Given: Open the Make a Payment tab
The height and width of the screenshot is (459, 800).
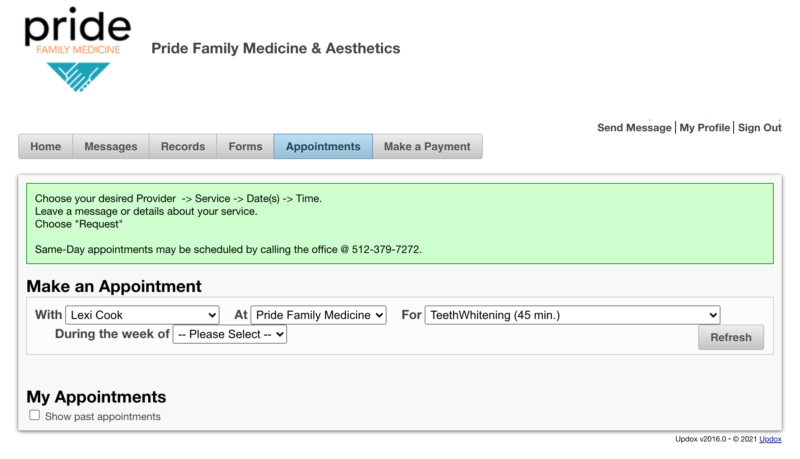Looking at the screenshot, I should (427, 146).
